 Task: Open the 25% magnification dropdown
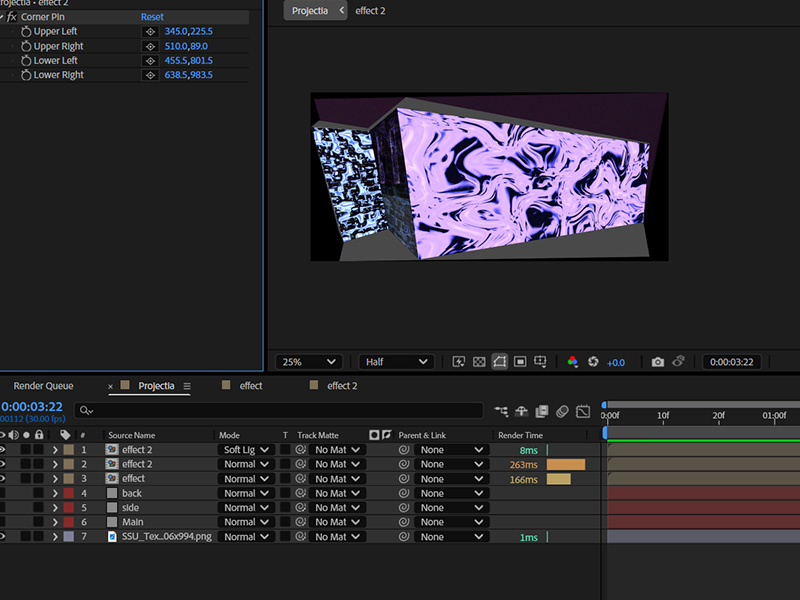click(311, 362)
